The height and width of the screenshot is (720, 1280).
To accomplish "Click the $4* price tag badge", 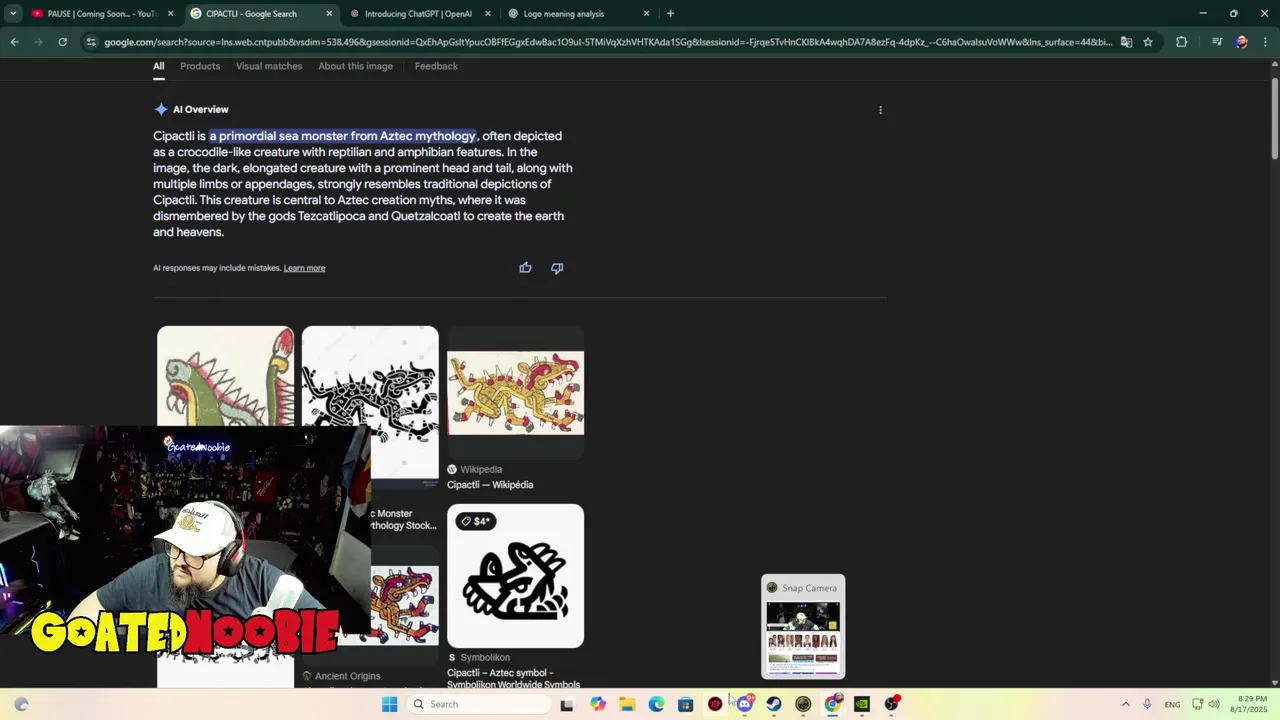I will tap(475, 521).
